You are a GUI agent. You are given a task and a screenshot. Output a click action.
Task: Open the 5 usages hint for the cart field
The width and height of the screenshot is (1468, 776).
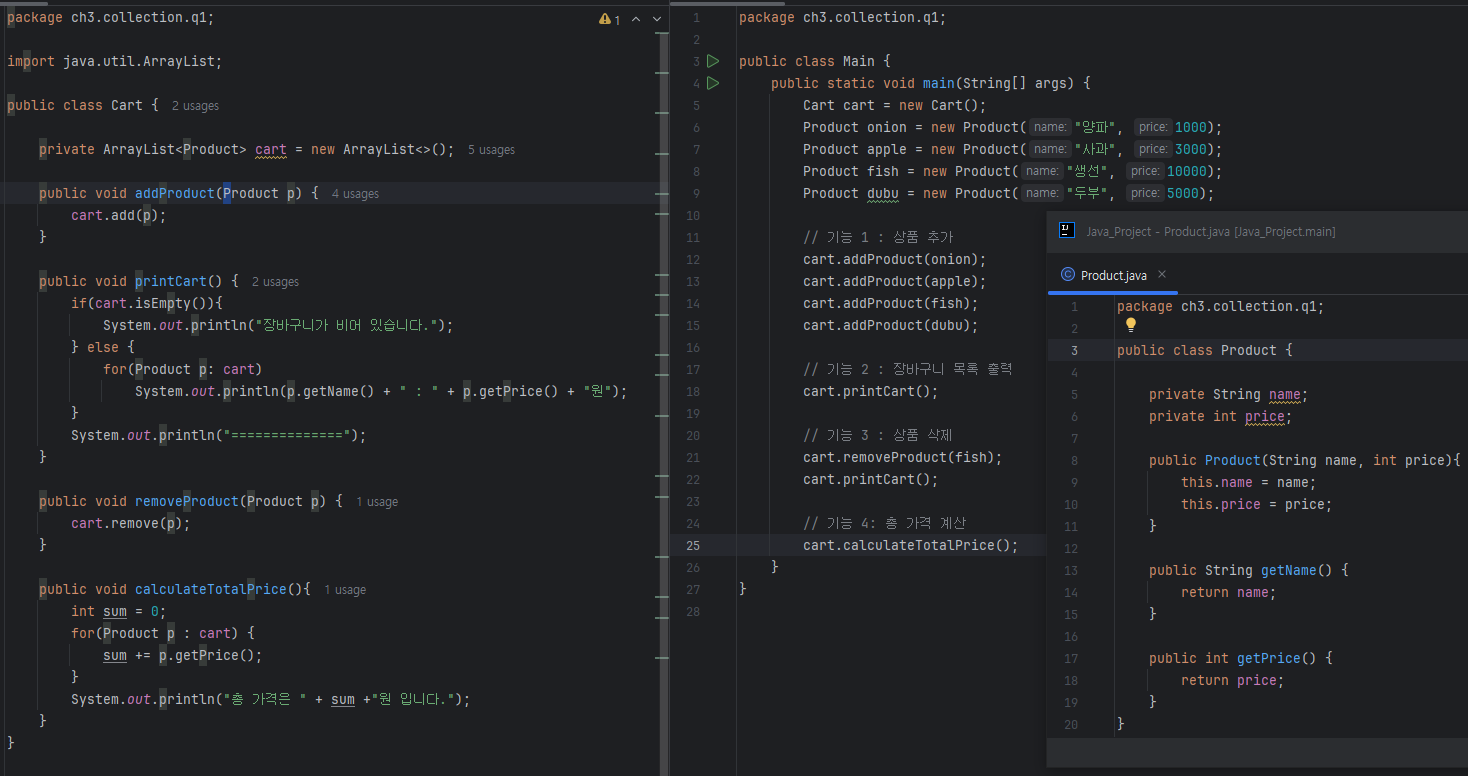tap(491, 149)
